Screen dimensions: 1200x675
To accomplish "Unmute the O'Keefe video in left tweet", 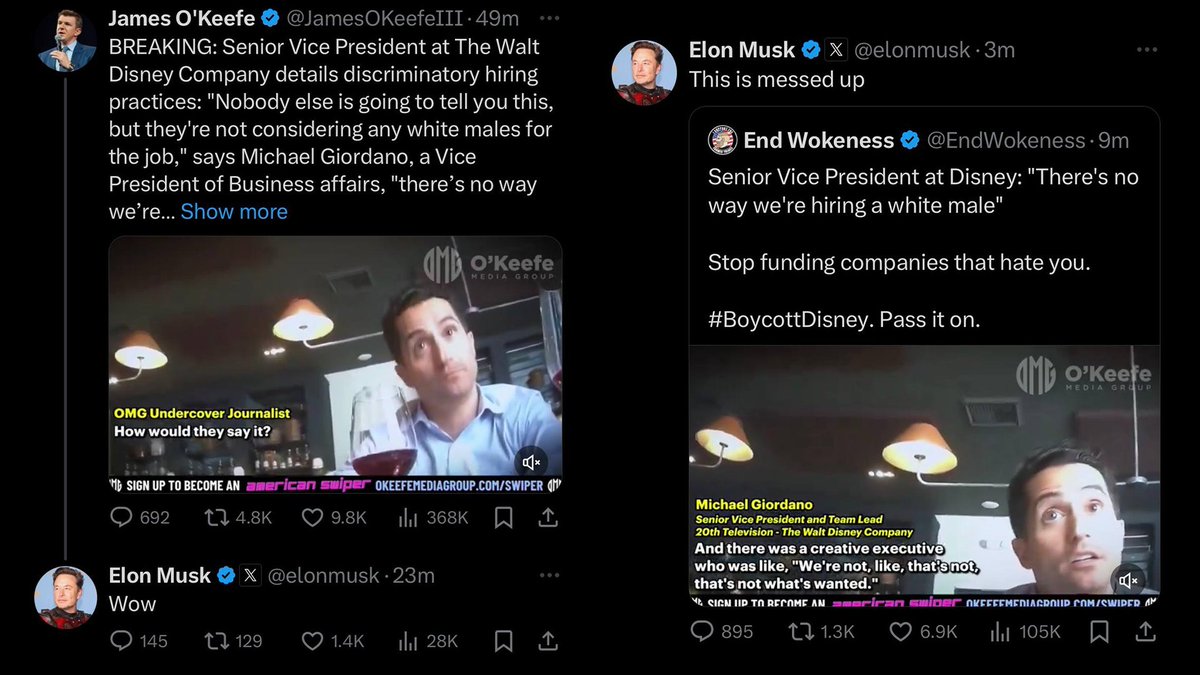I will click(532, 461).
